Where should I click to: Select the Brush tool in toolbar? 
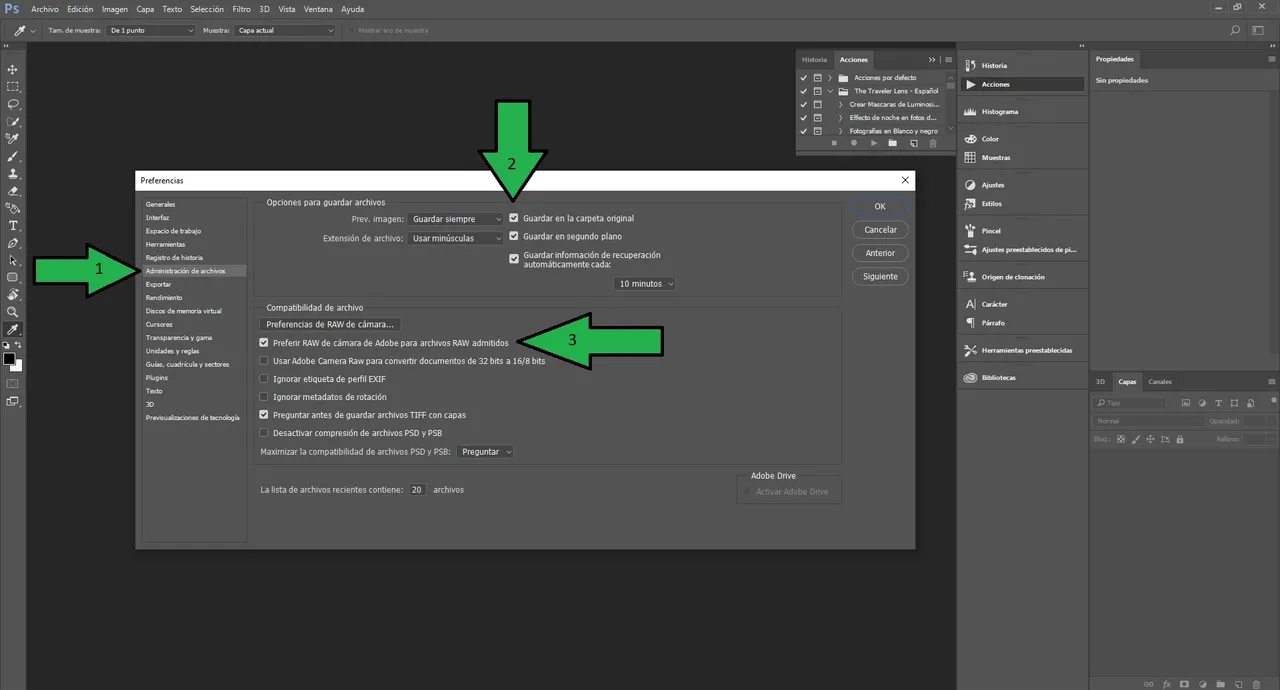13,156
